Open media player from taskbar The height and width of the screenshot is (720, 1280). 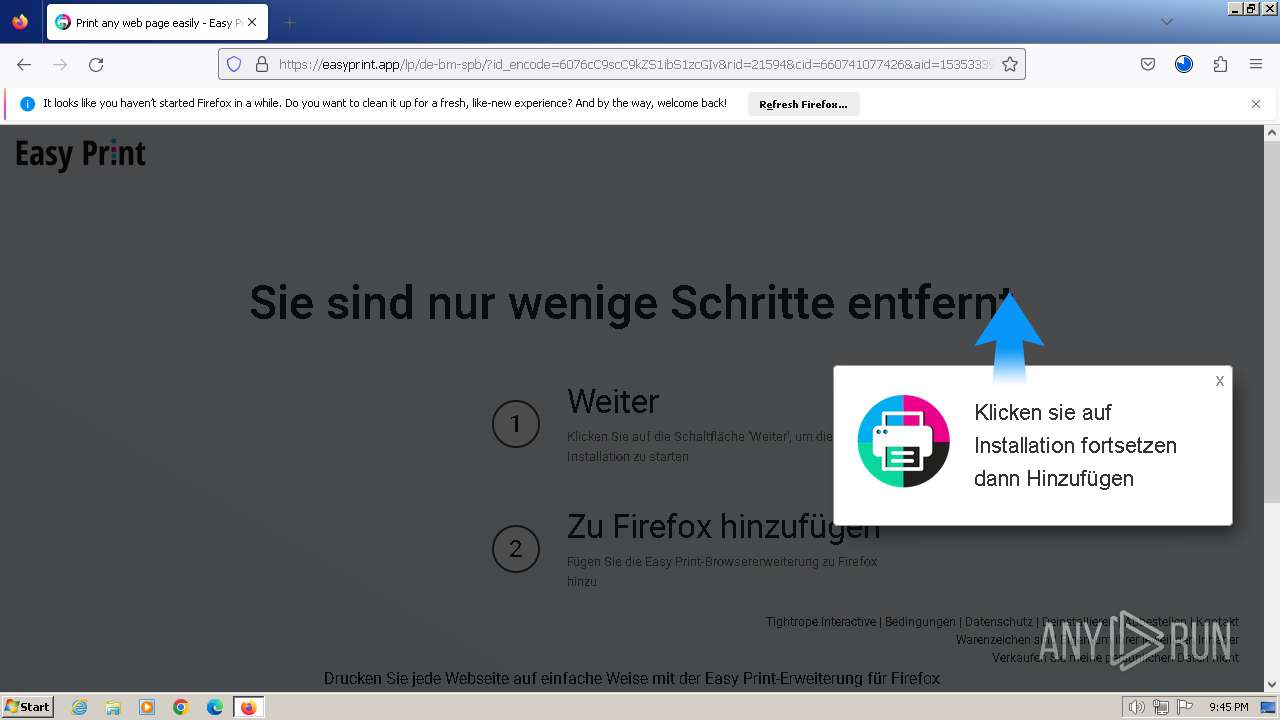[147, 707]
